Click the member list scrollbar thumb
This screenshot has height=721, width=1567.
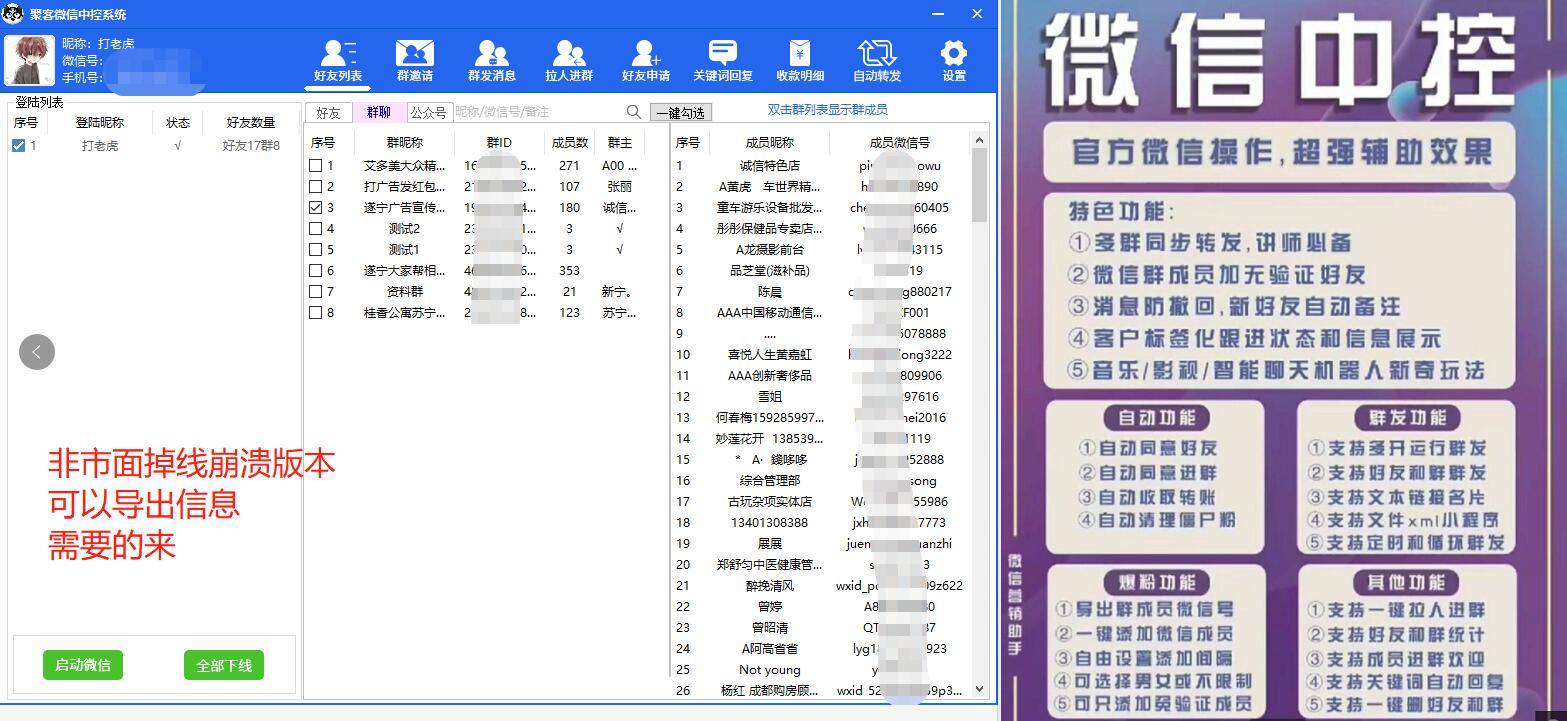[x=979, y=185]
